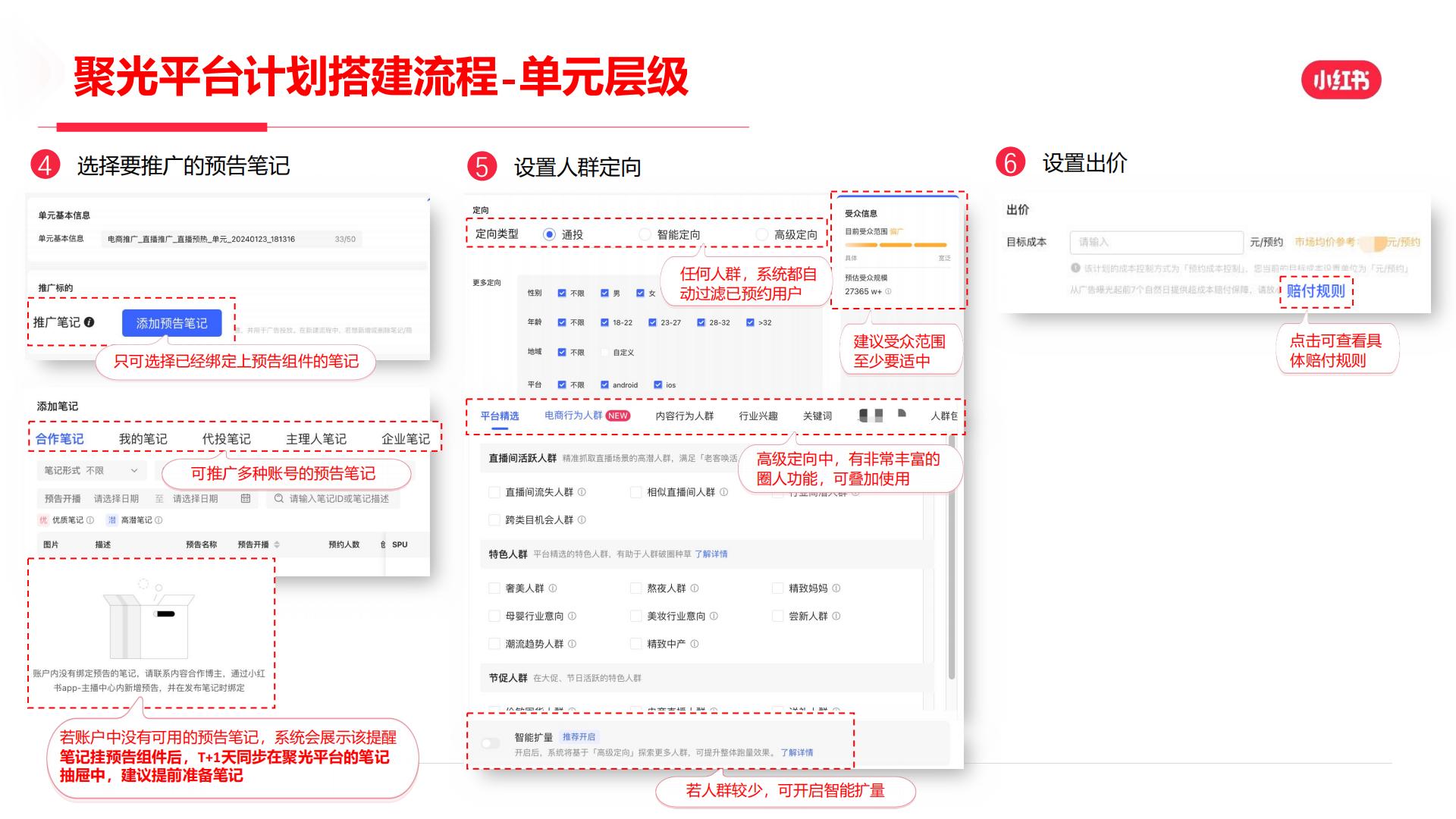
Task: Open the calendar icon in 预告开播 date range
Action: pyautogui.click(x=246, y=498)
